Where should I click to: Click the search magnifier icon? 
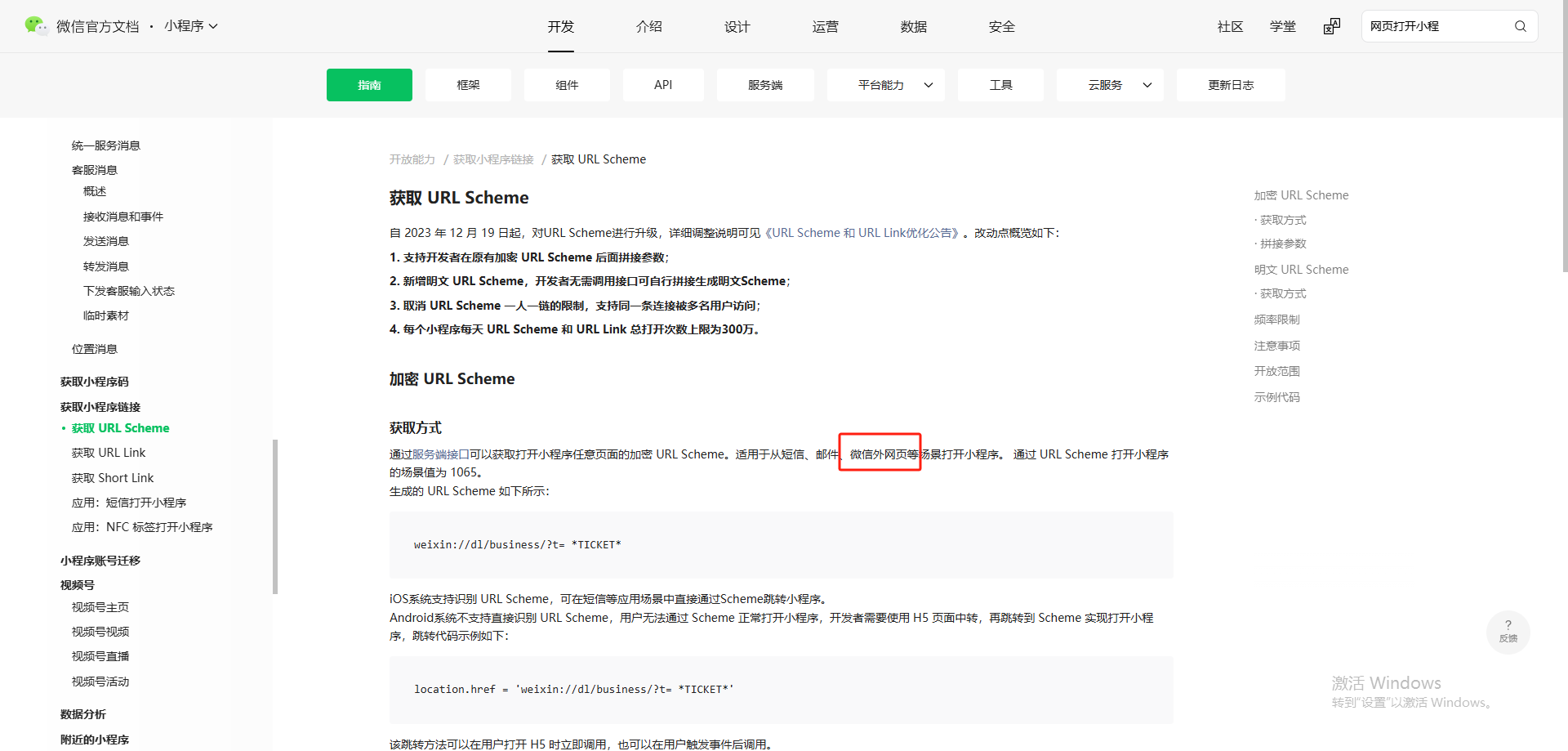pyautogui.click(x=1520, y=26)
